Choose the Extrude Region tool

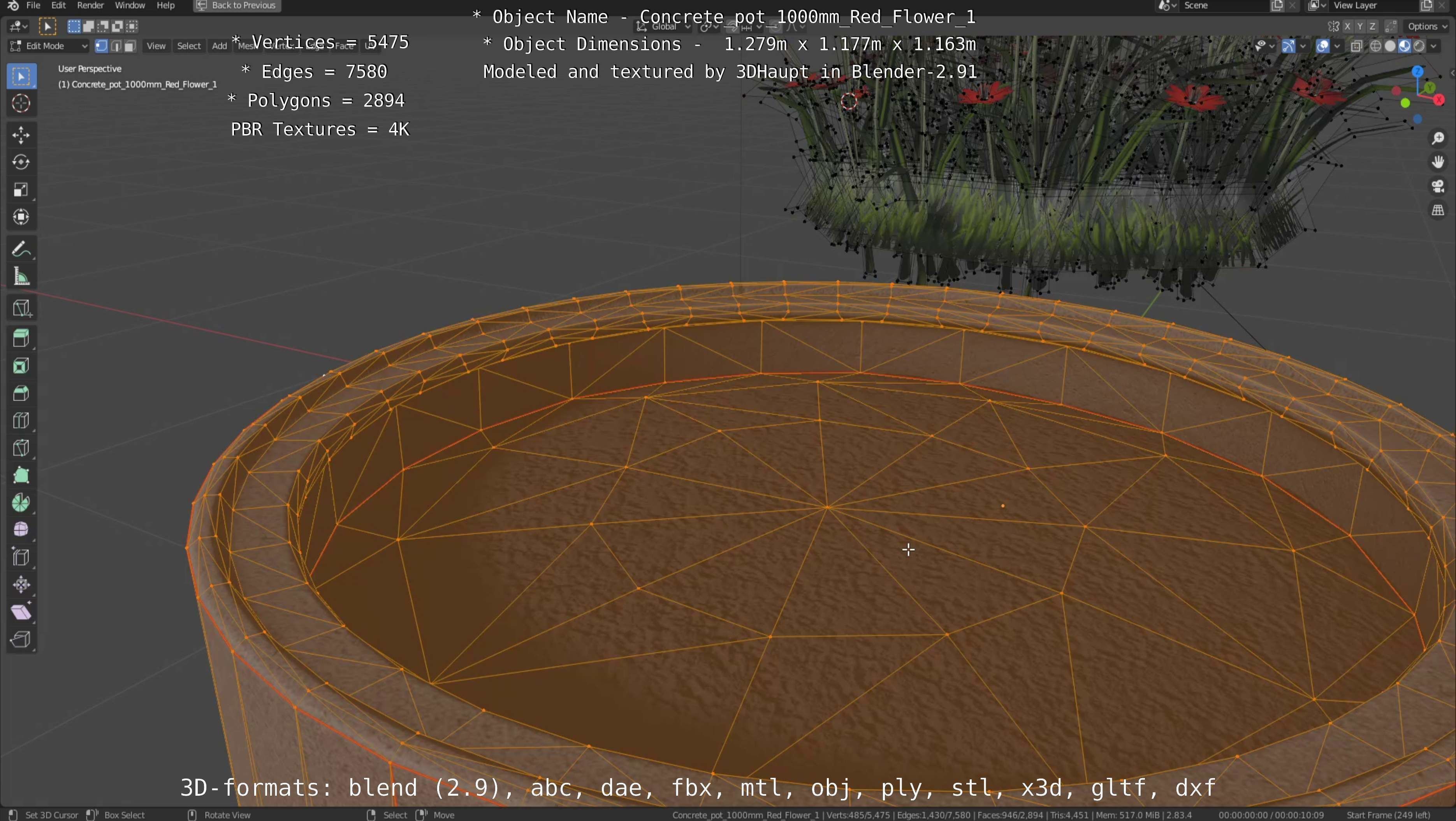[21, 338]
